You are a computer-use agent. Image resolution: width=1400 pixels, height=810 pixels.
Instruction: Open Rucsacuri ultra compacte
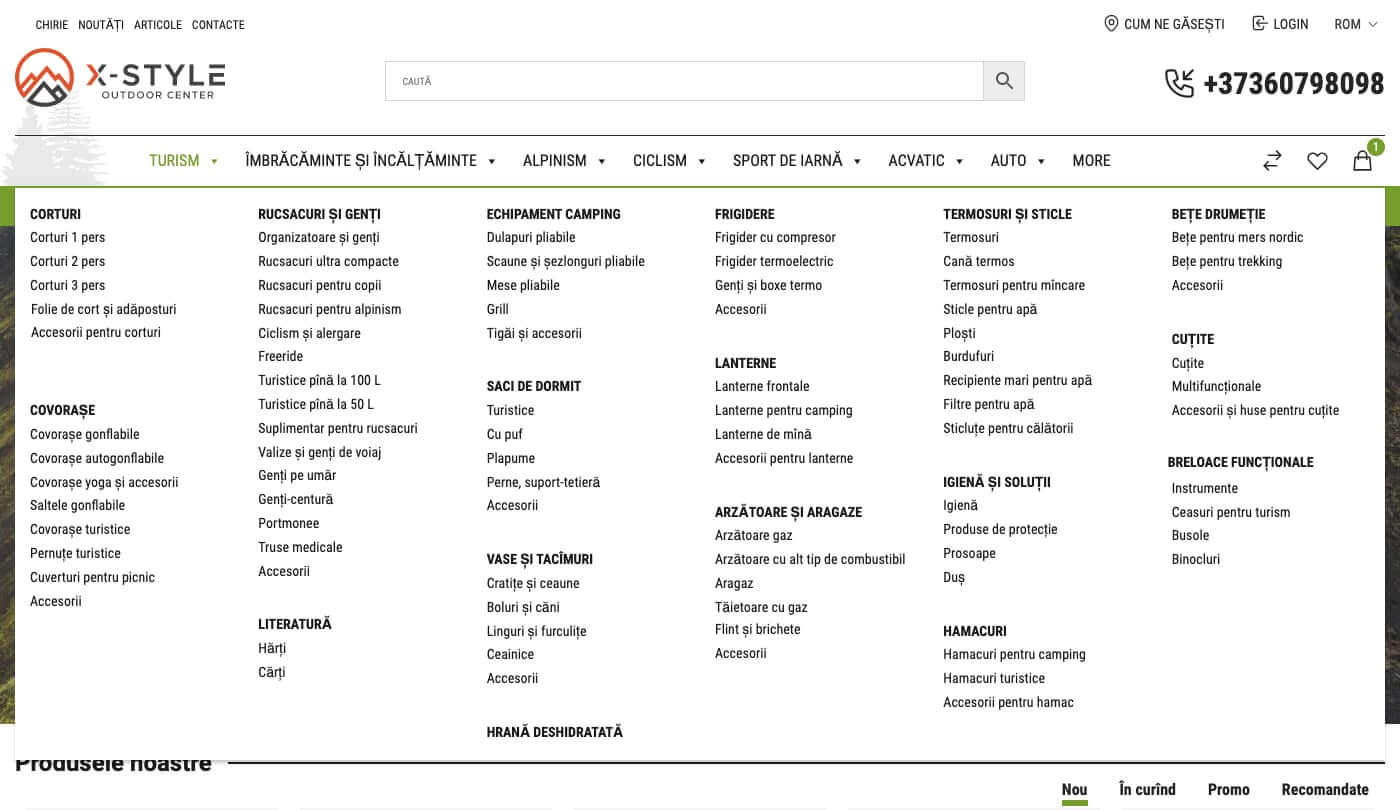(328, 261)
